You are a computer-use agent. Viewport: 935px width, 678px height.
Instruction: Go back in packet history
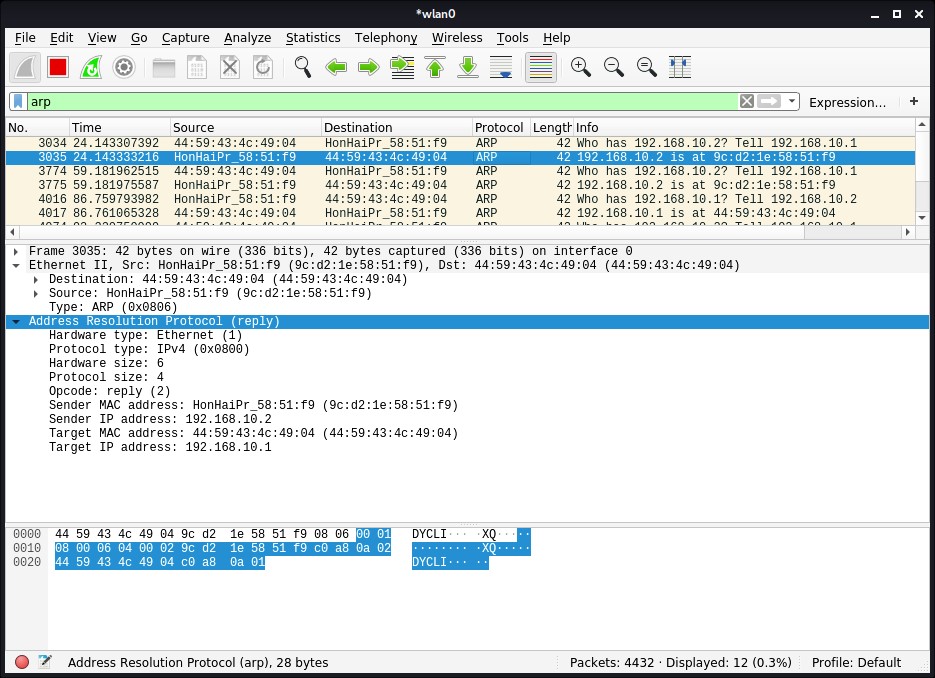(336, 67)
